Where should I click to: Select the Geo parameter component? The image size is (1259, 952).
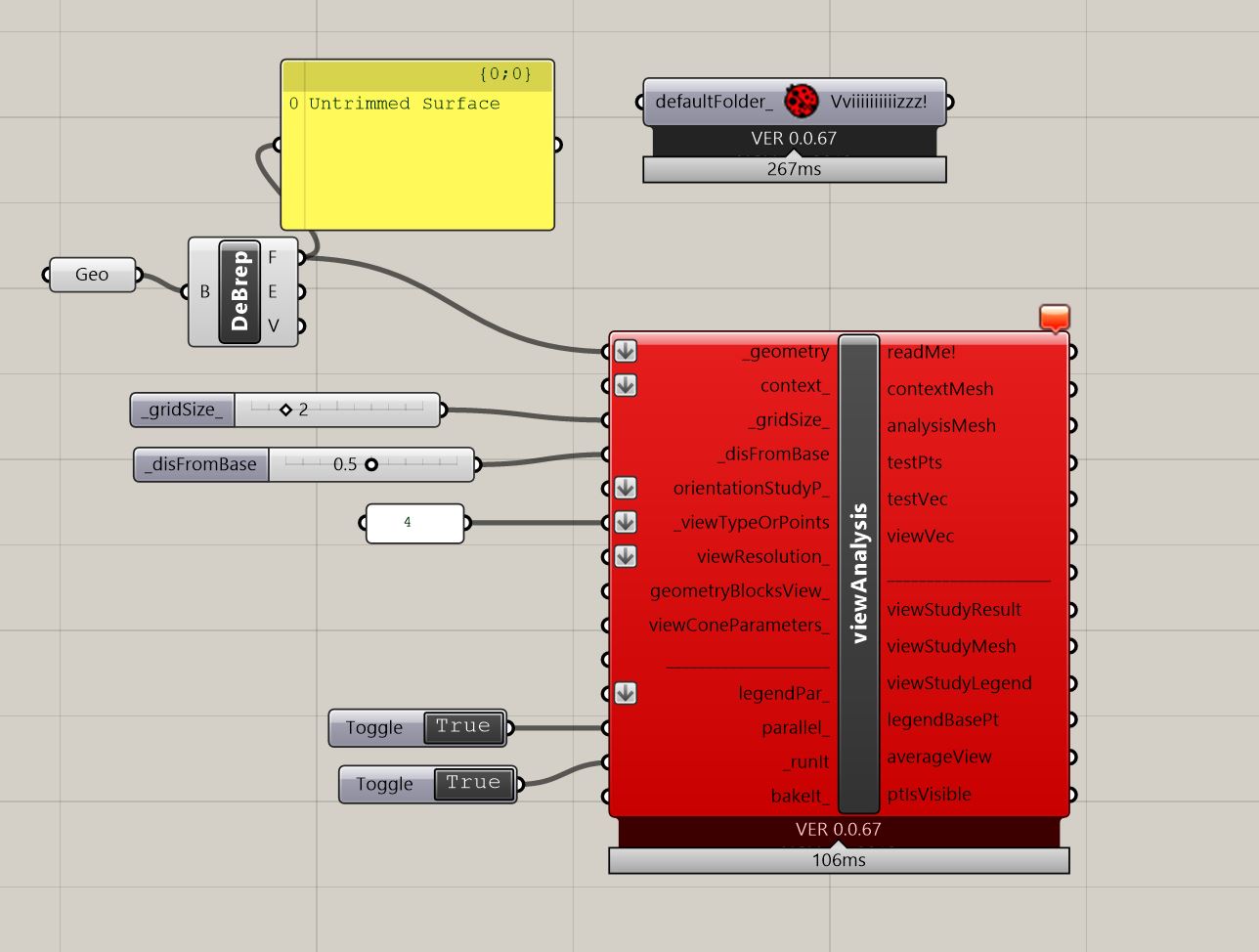[92, 275]
